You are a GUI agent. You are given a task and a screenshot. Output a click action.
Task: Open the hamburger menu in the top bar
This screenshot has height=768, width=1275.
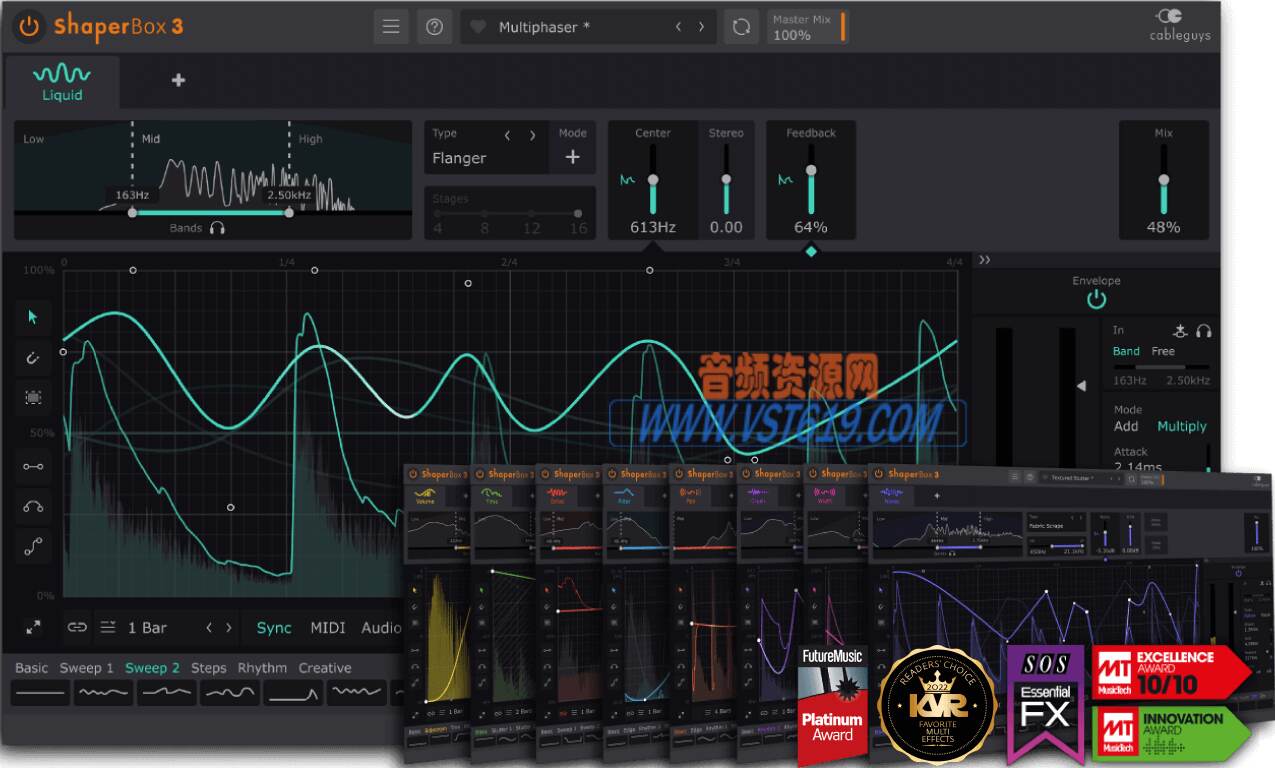(x=390, y=26)
